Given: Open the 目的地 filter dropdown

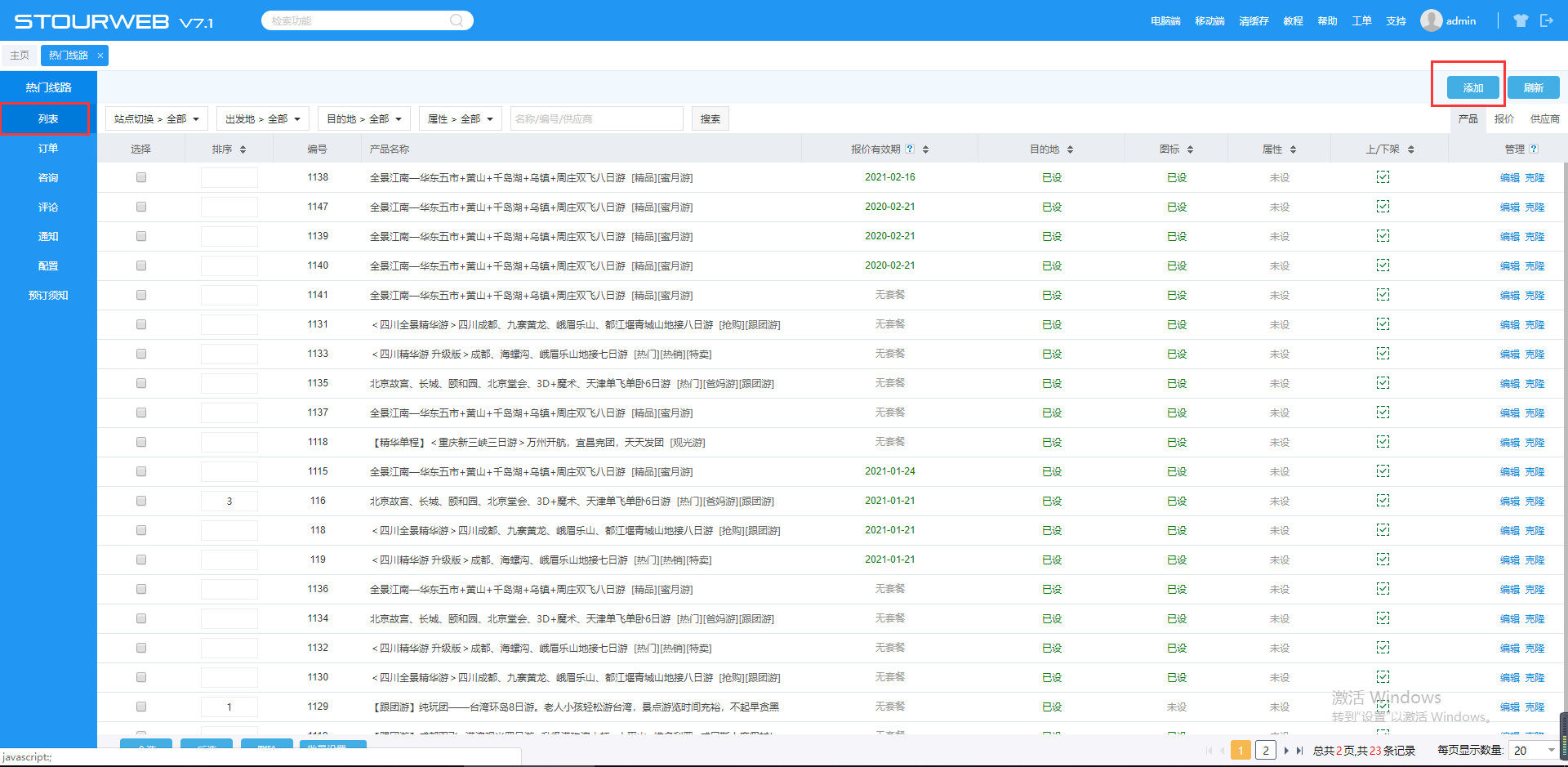Looking at the screenshot, I should coord(364,119).
